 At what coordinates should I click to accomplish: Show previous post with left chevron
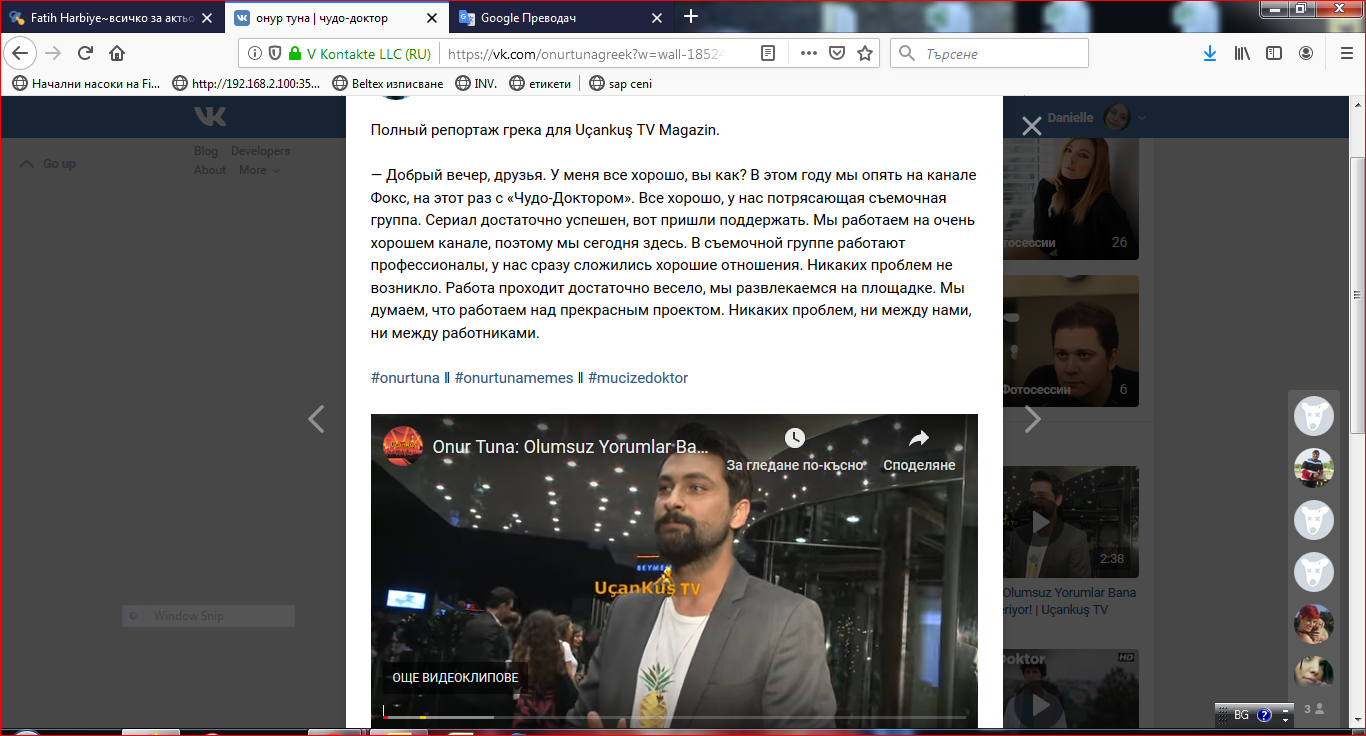[x=316, y=419]
